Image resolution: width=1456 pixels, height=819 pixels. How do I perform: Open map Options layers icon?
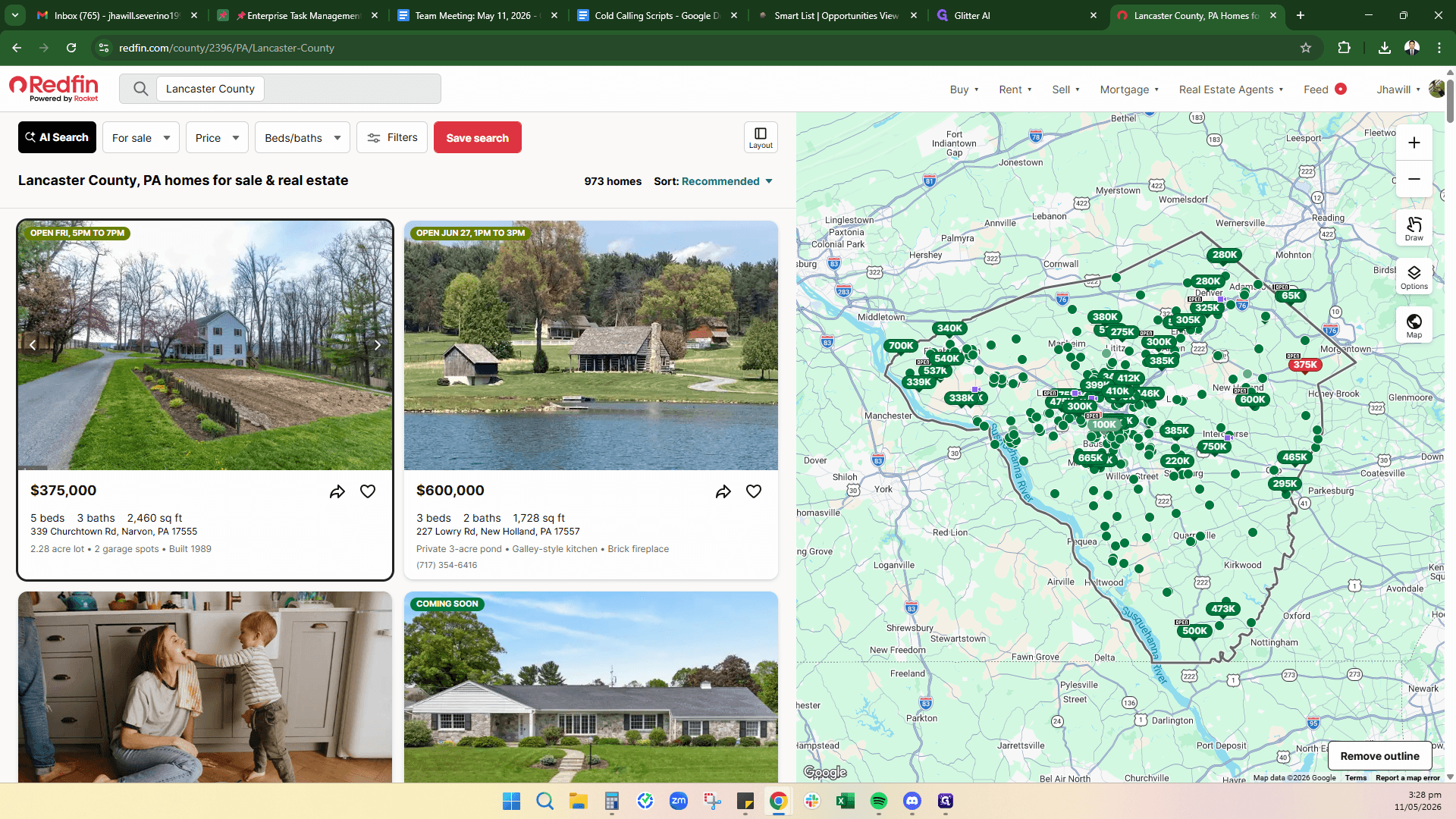coord(1414,277)
